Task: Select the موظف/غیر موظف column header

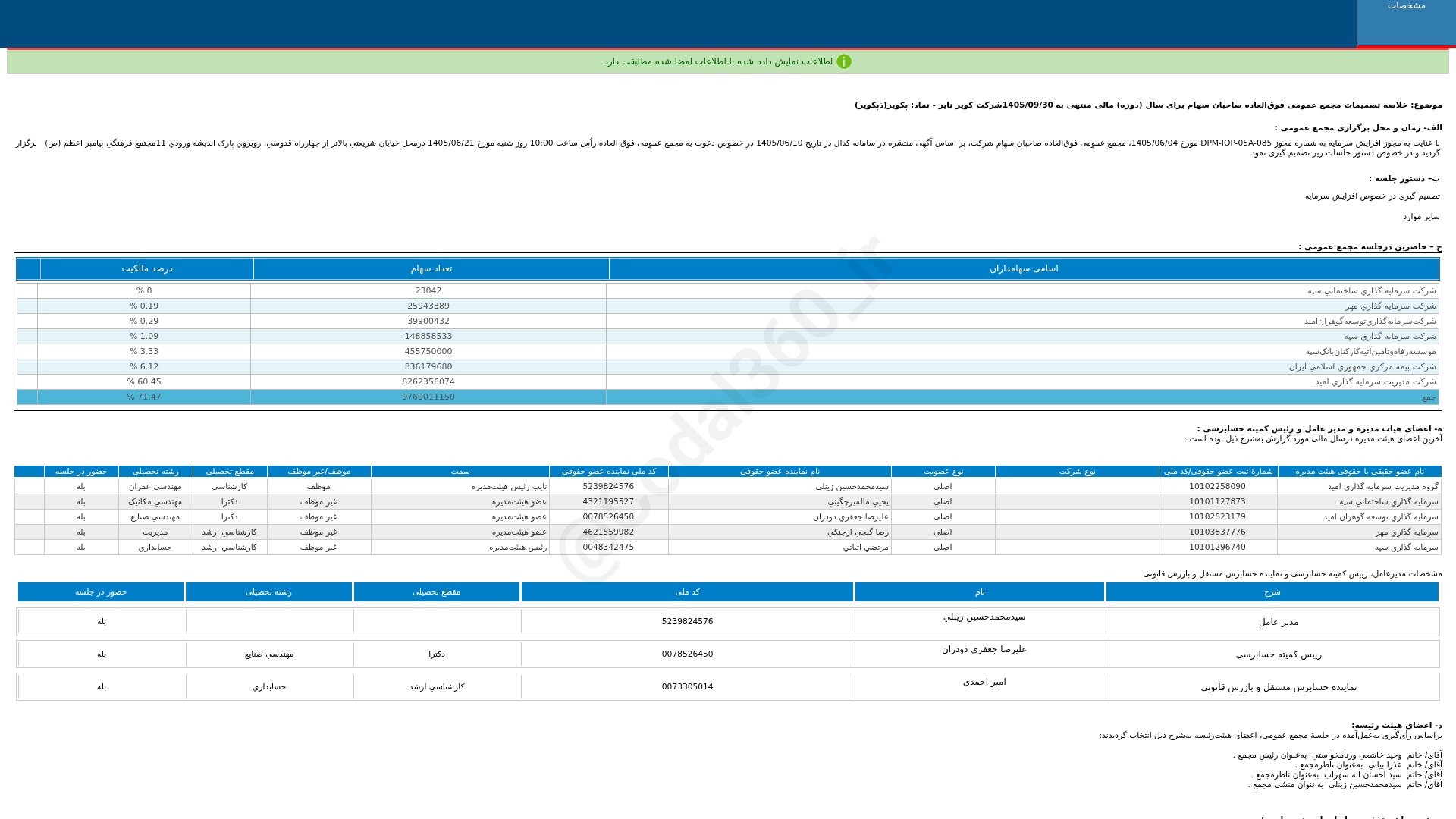Action: [319, 472]
